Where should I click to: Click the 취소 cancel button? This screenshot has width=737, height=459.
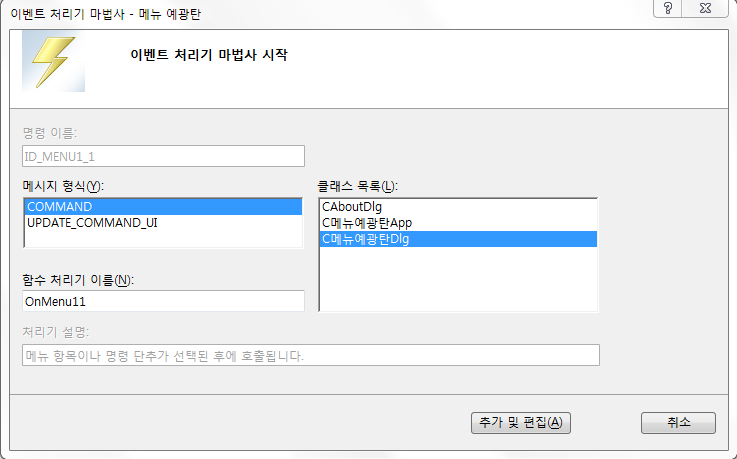point(678,422)
